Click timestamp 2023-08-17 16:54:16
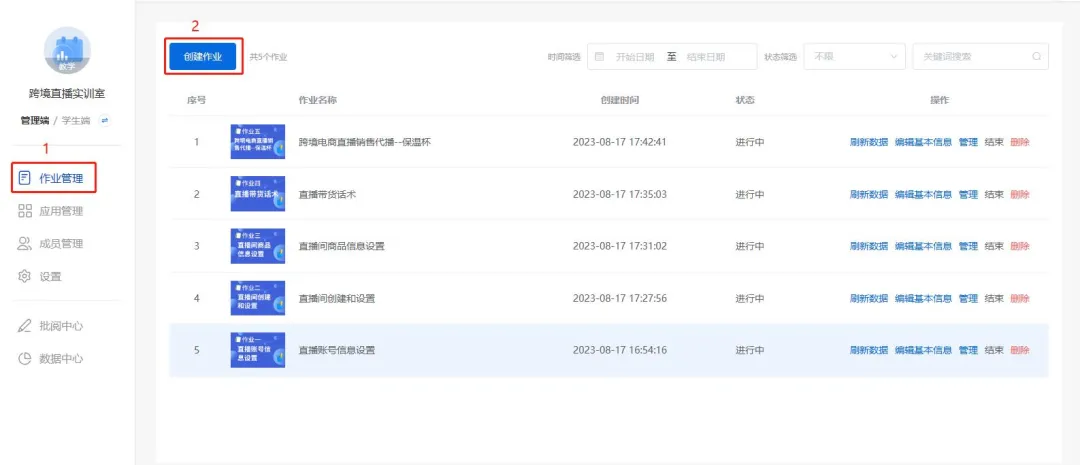This screenshot has width=1080, height=465. click(x=620, y=350)
